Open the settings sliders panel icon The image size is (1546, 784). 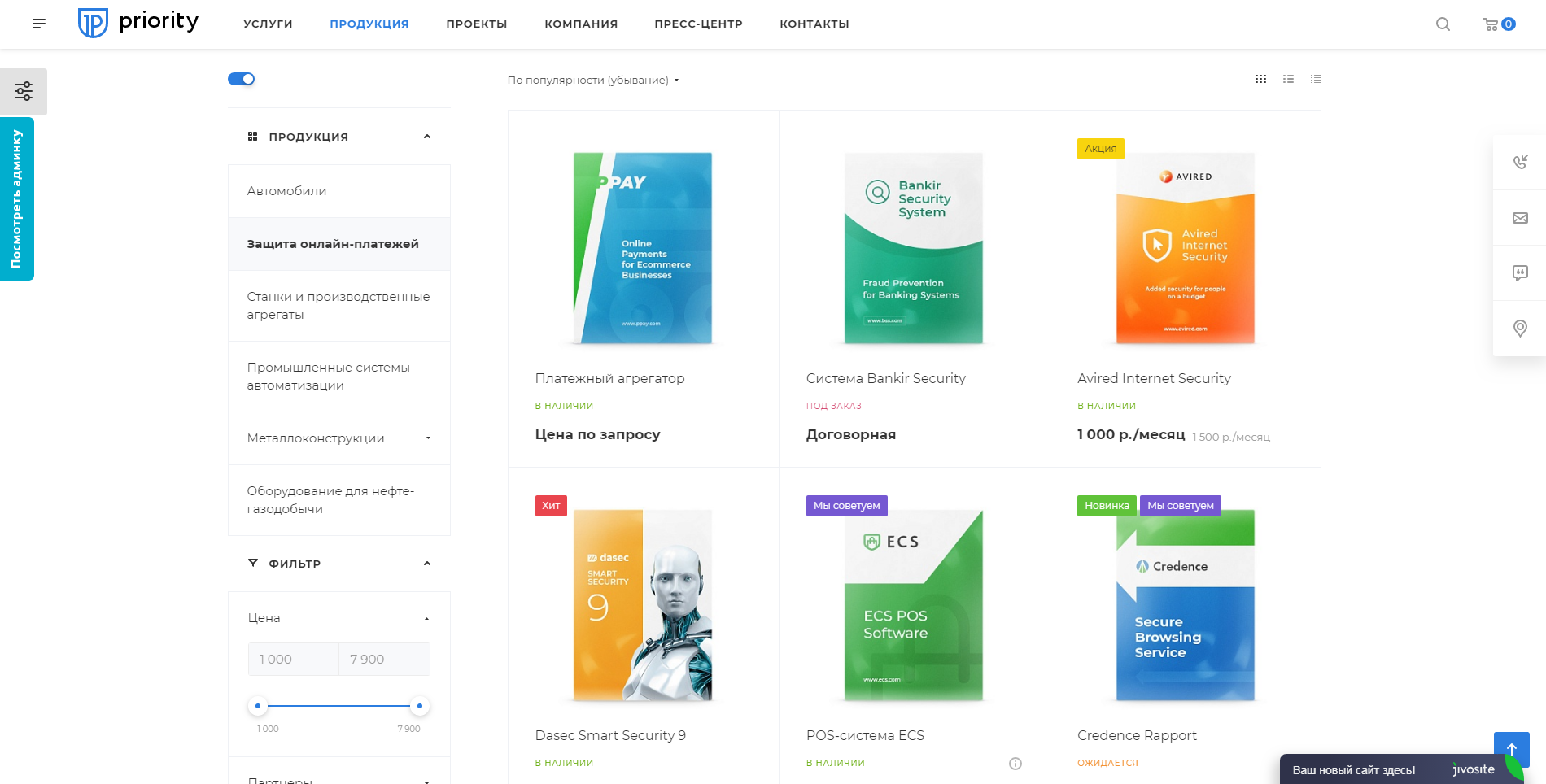click(24, 91)
